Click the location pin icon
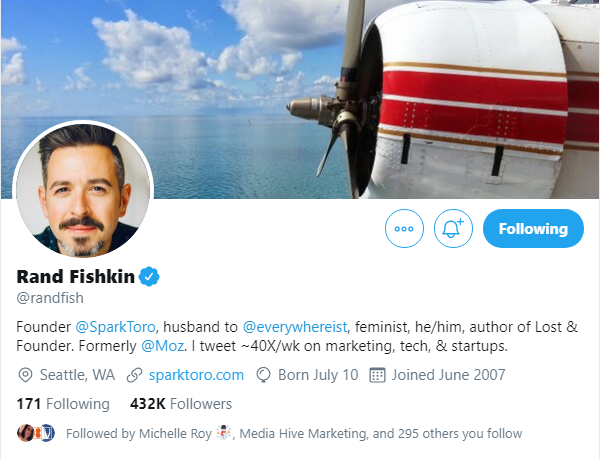 click(x=26, y=375)
